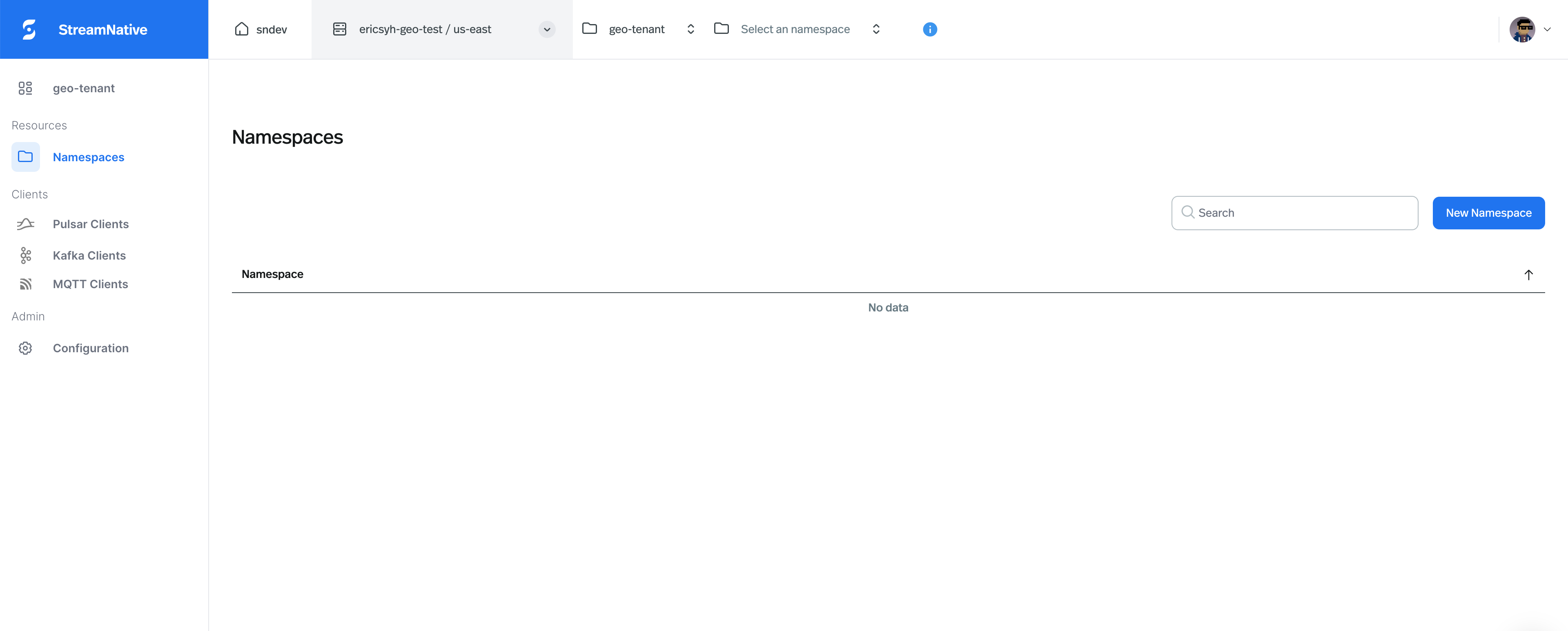Select the Namespaces folder icon in sidebar
1568x631 pixels.
click(x=25, y=157)
